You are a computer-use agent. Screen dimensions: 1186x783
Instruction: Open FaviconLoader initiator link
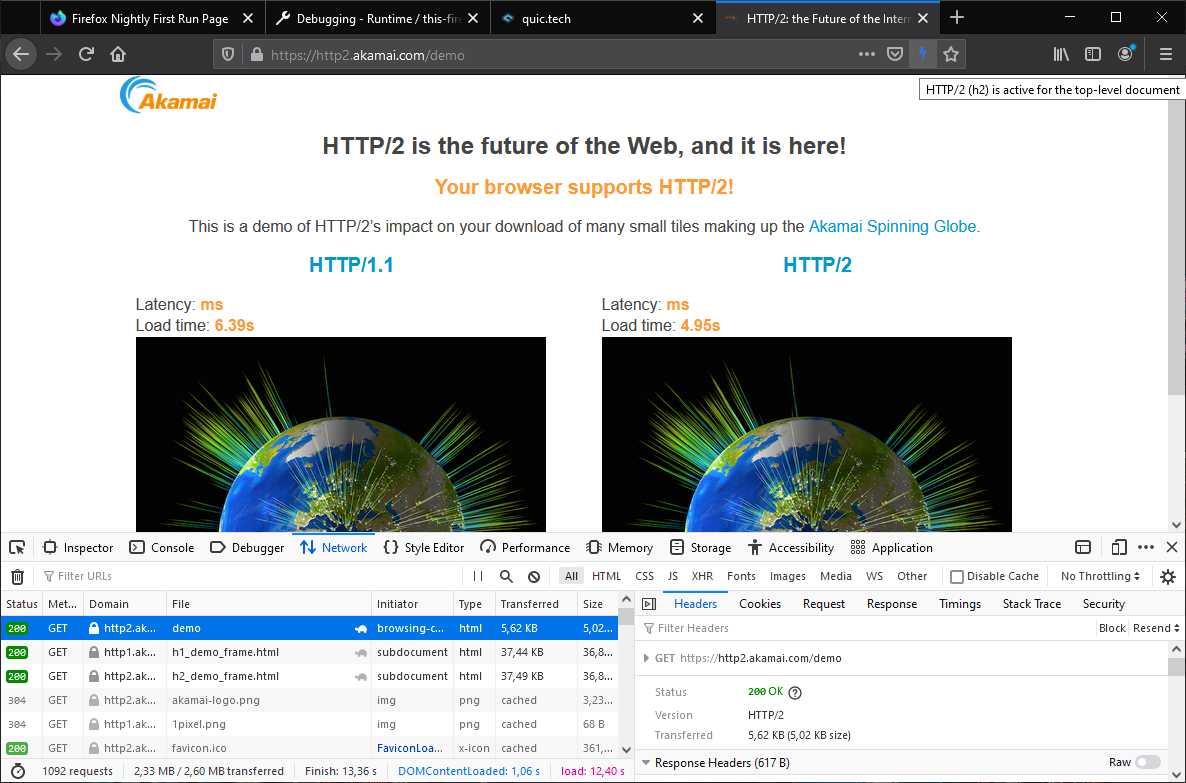pos(410,748)
